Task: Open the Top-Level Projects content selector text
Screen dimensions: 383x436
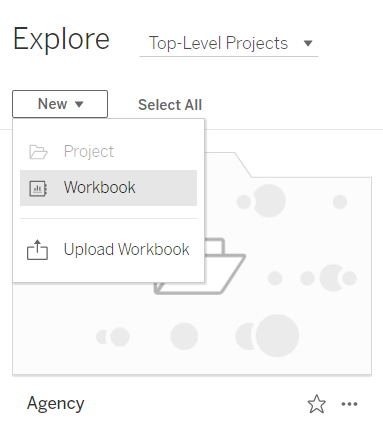Action: click(x=218, y=43)
